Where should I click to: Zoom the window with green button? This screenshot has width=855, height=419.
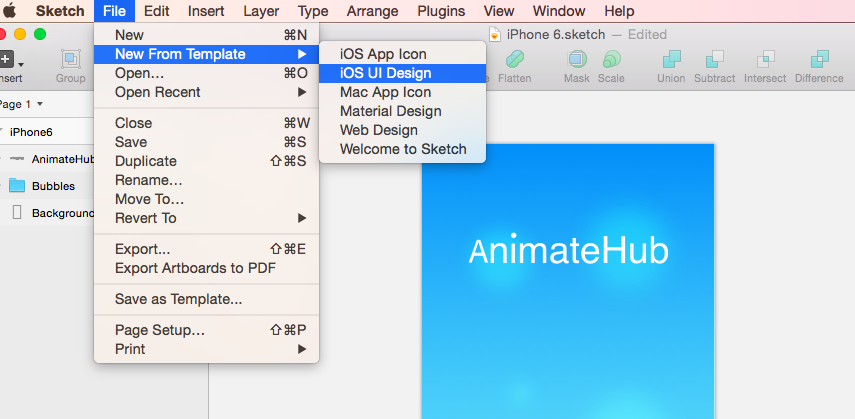[x=40, y=34]
